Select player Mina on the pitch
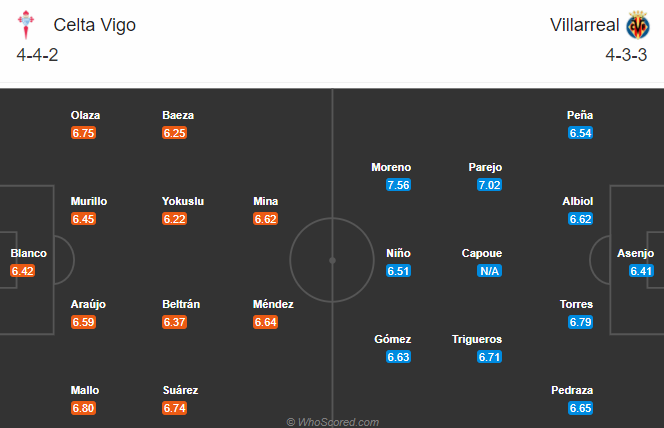The height and width of the screenshot is (428, 664). (265, 201)
